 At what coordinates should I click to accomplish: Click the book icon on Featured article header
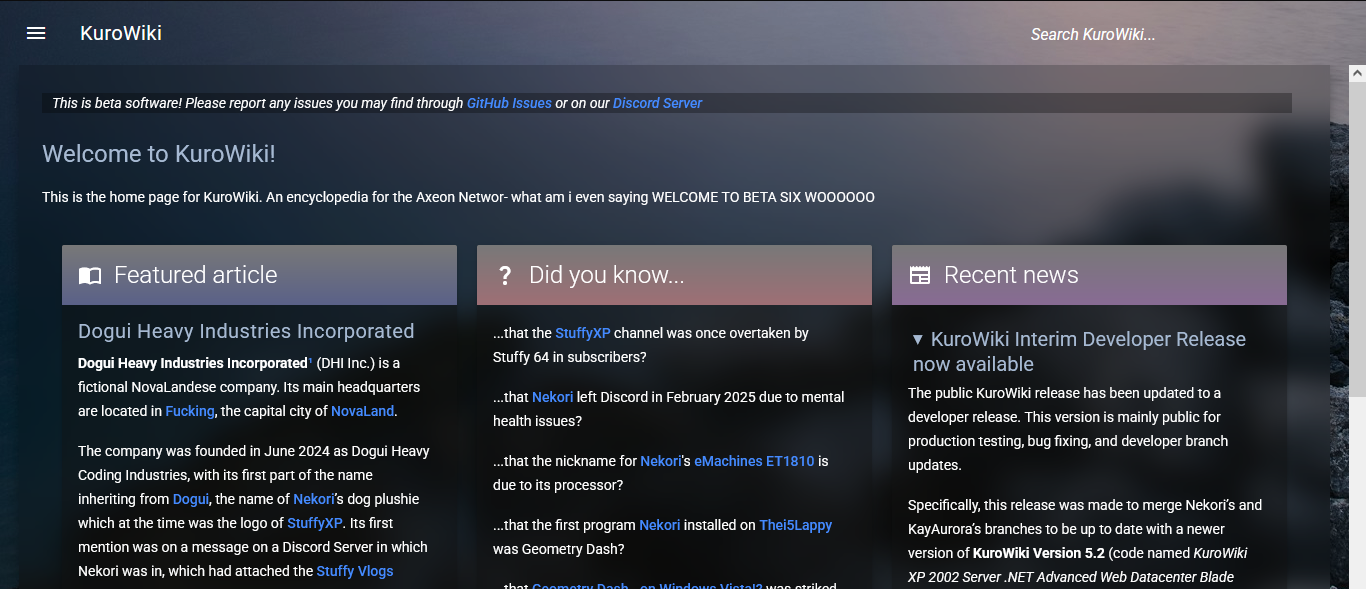pyautogui.click(x=89, y=275)
